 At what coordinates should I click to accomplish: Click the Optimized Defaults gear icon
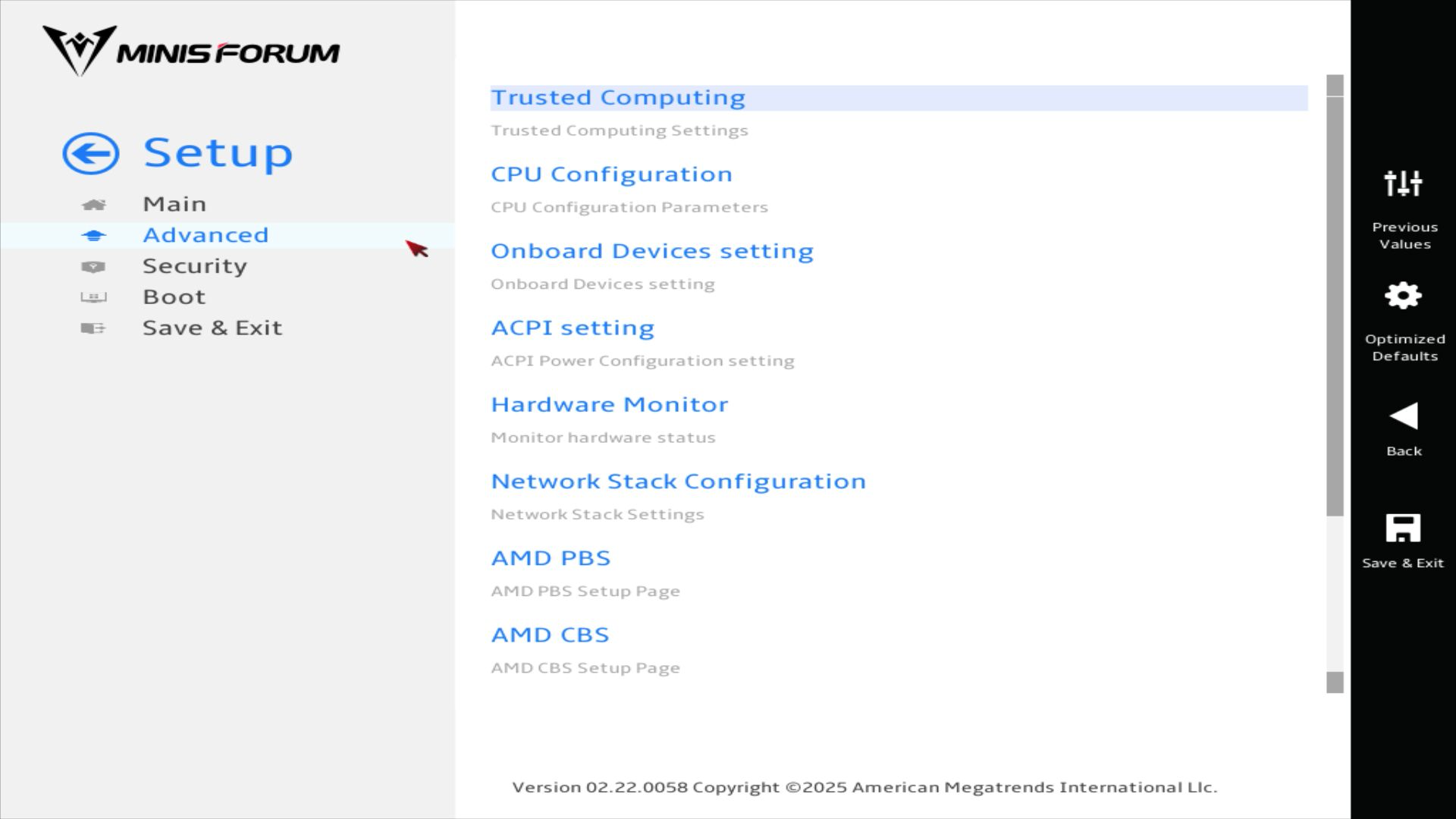[1403, 296]
